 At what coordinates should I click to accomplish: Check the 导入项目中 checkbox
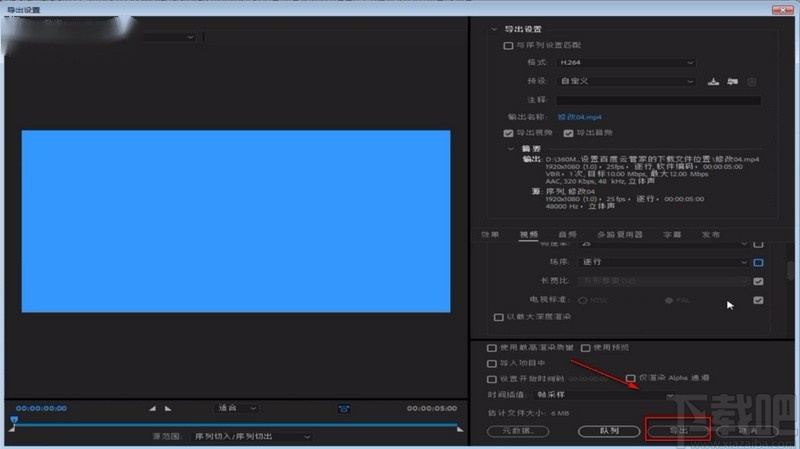(491, 364)
